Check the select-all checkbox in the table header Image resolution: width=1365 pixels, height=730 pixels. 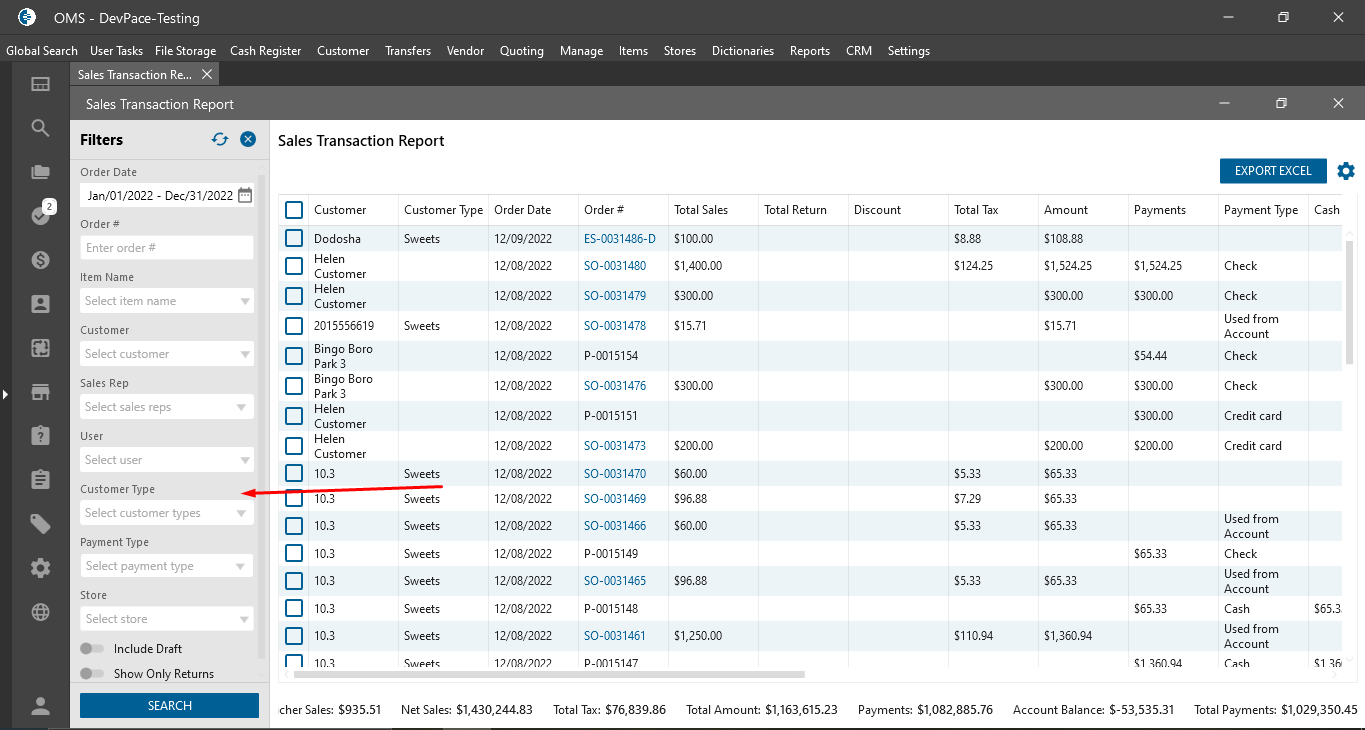(294, 210)
